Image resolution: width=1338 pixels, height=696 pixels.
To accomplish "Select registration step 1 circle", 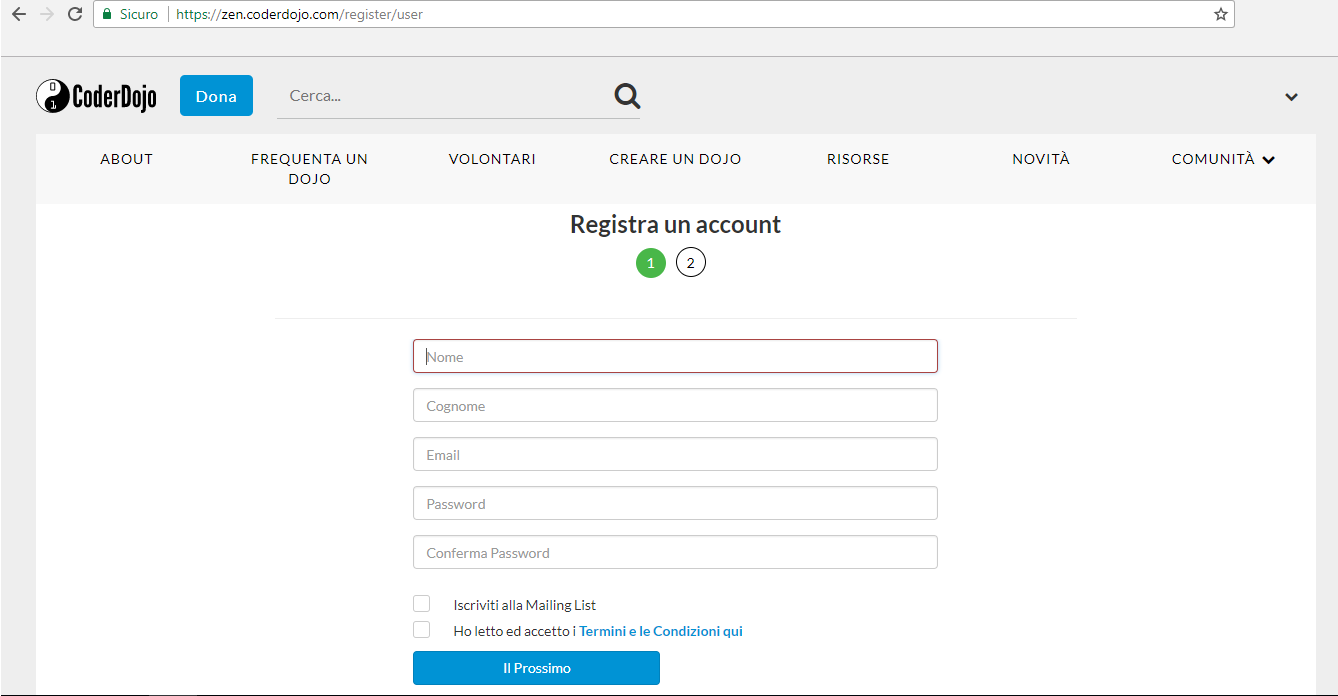I will click(x=651, y=263).
